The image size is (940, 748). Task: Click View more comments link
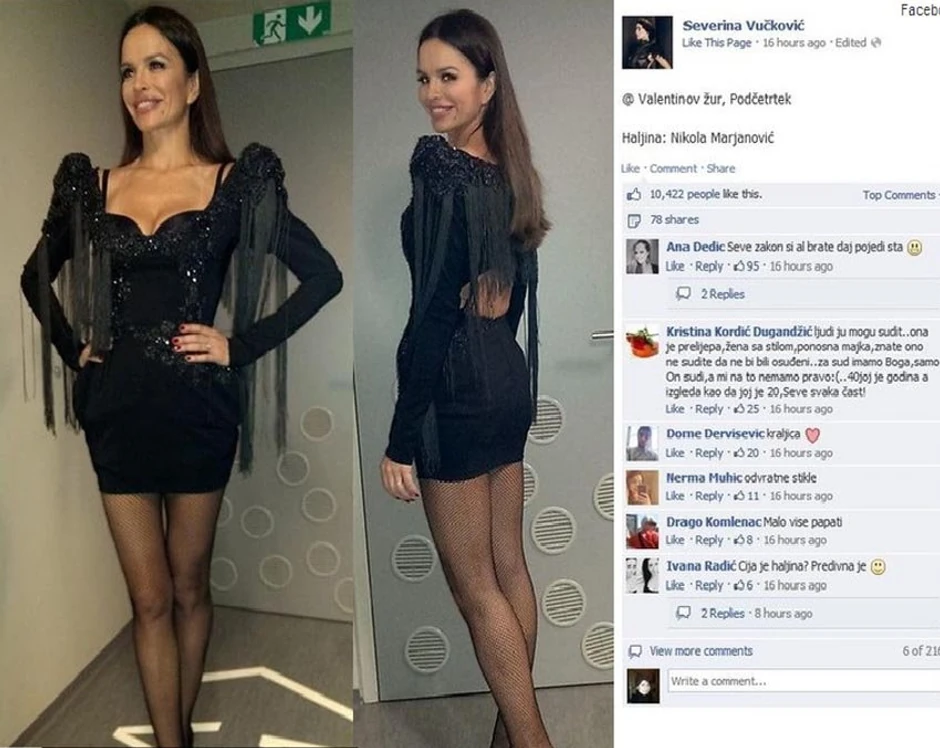701,651
